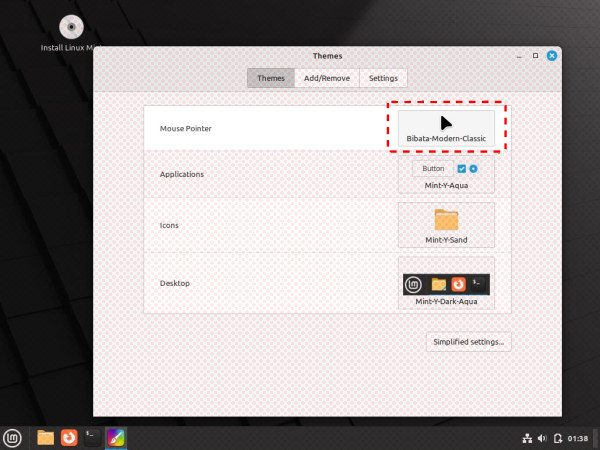The image size is (600, 450).
Task: Click the Mouse Pointer row label
Action: pos(186,129)
